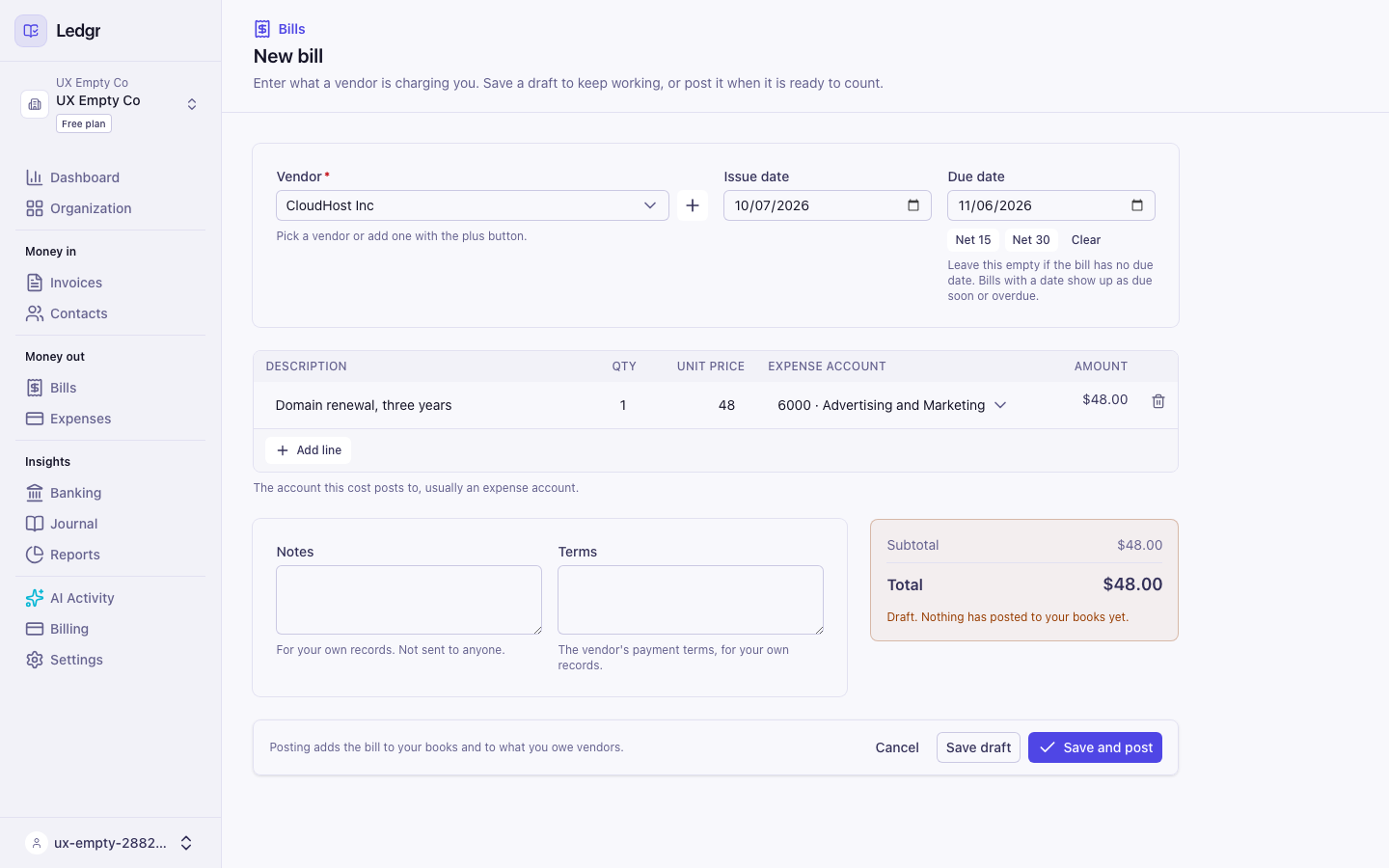Click the Bills sidebar icon
1389x868 pixels.
[x=35, y=388]
